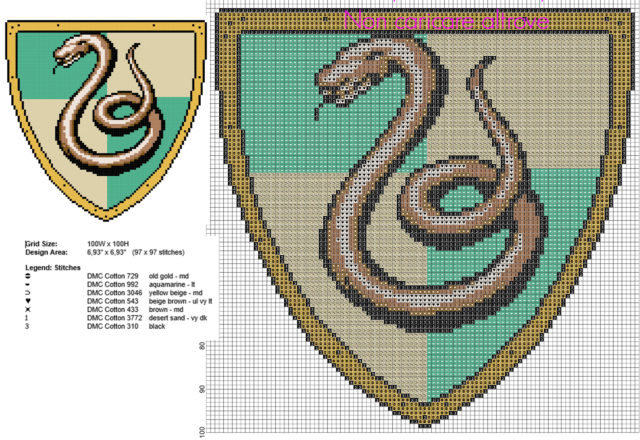Select the '3' symbol for DMC 310
This screenshot has height=440, width=640.
click(x=27, y=326)
